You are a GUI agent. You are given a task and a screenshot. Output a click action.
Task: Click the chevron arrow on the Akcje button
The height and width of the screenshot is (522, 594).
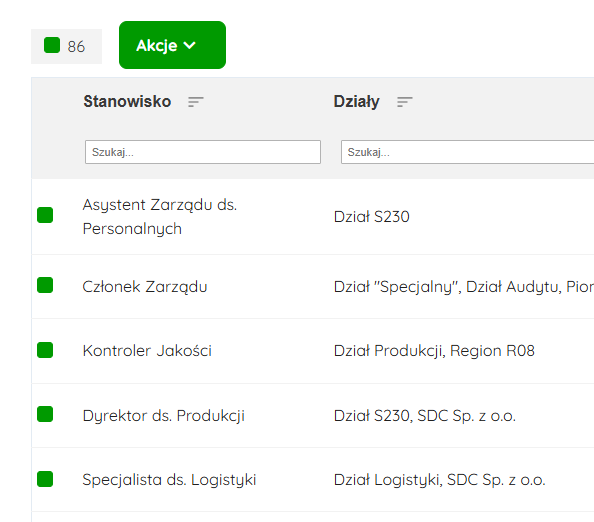click(189, 45)
